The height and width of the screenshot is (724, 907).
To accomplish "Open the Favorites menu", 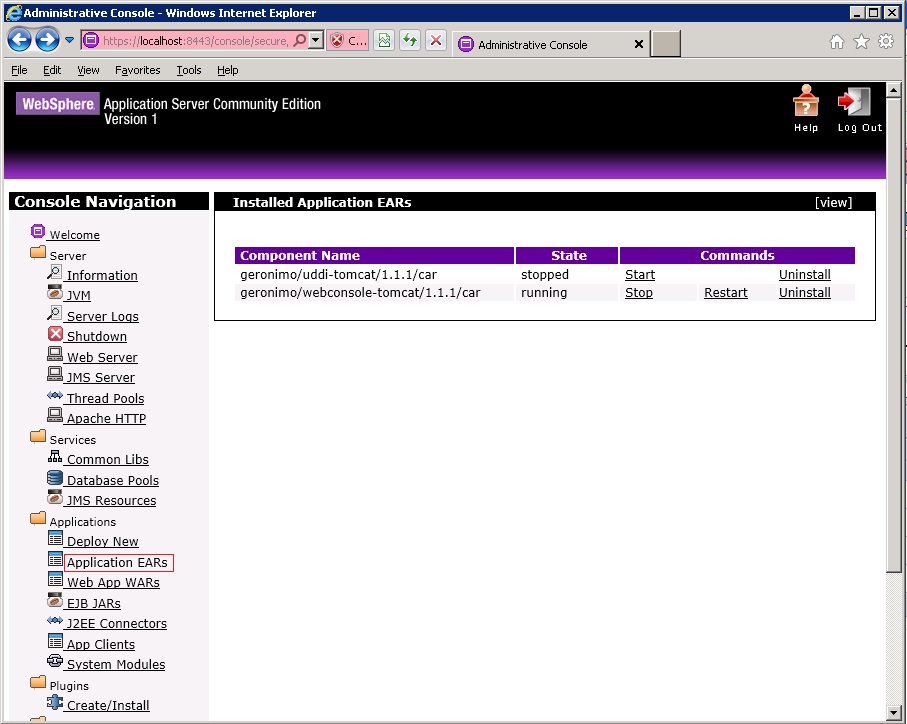I will click(138, 70).
